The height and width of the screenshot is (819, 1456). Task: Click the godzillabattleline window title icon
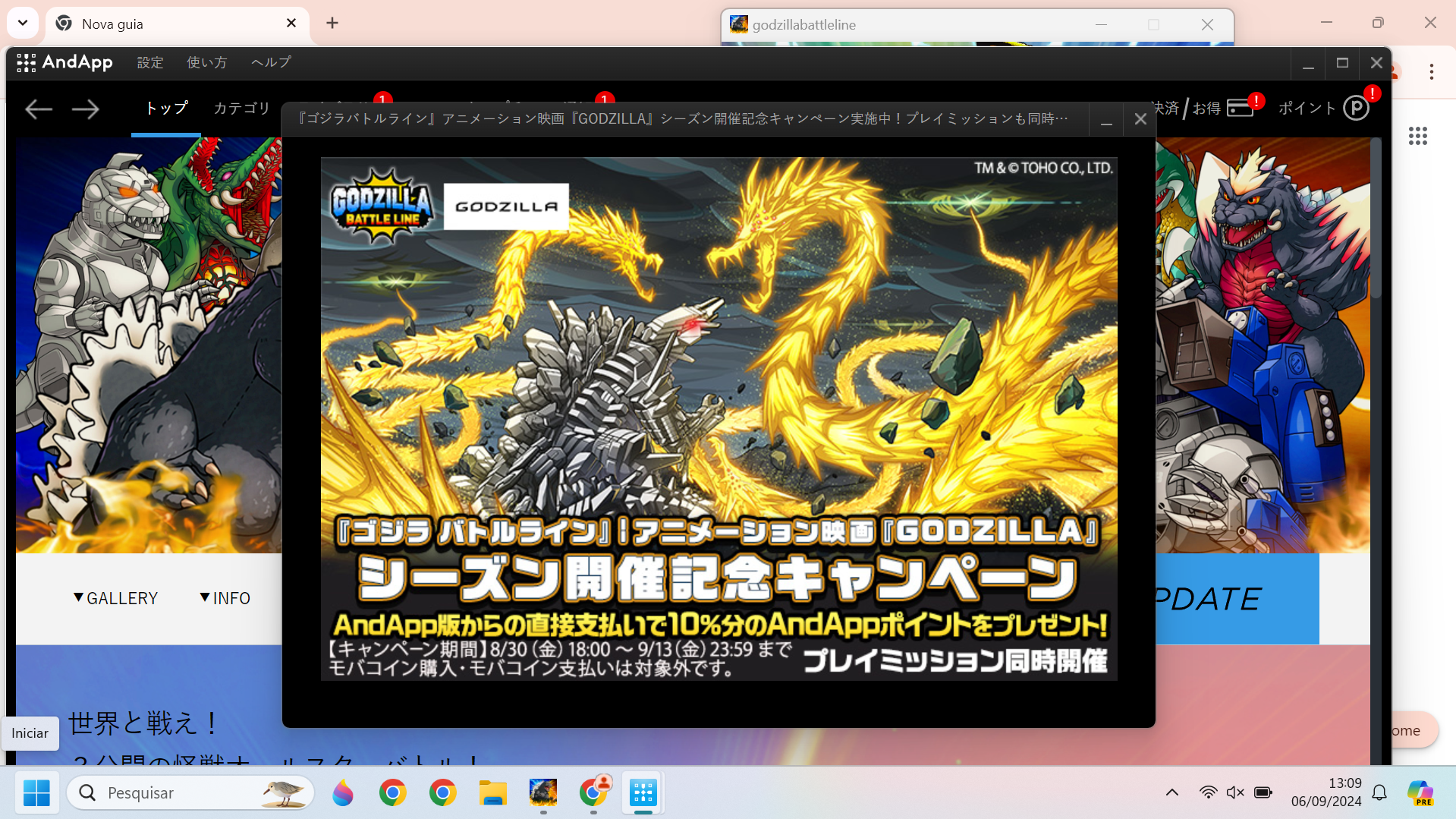[738, 24]
